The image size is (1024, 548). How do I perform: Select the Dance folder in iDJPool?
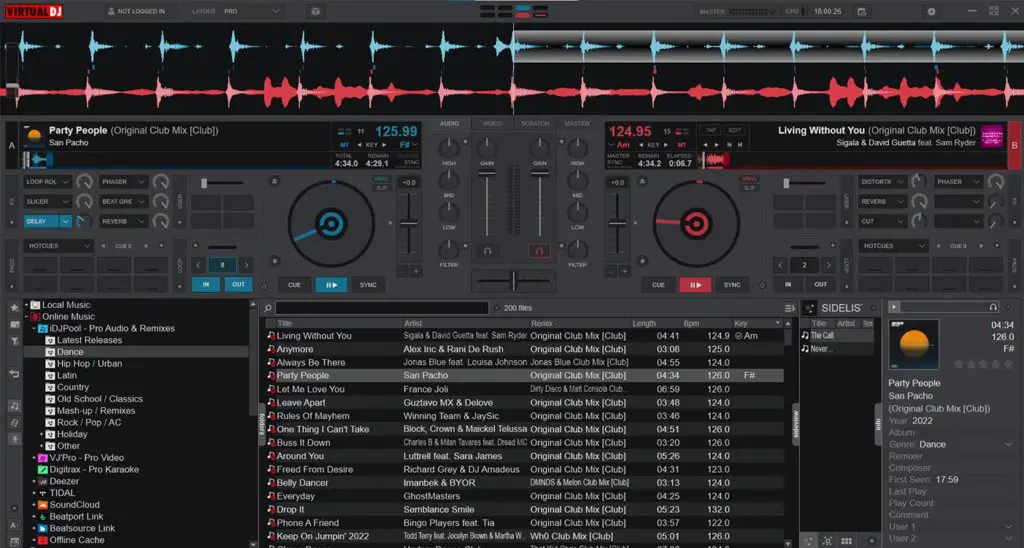(70, 351)
